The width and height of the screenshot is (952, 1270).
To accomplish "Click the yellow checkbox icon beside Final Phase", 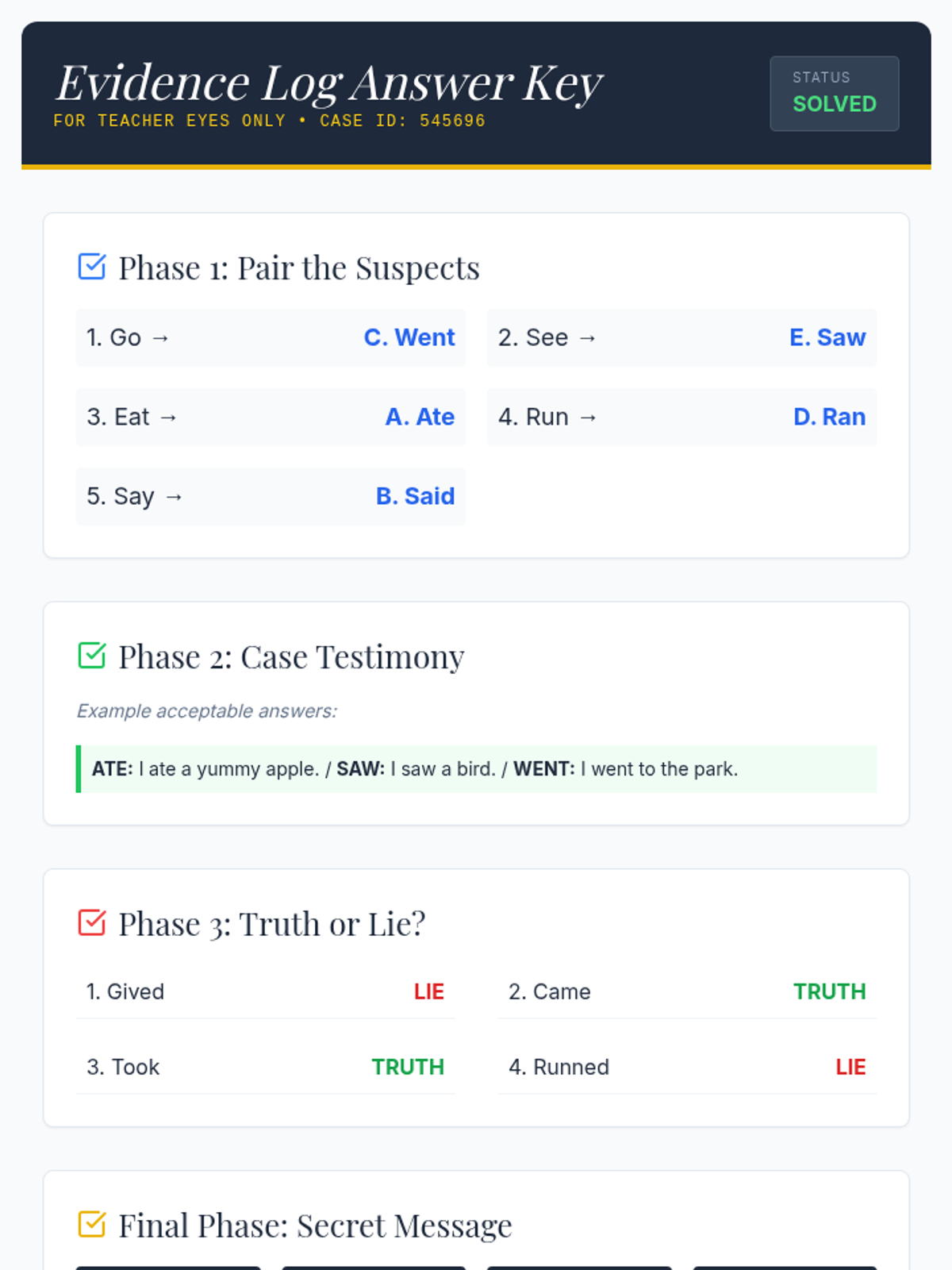I will coord(92,1224).
